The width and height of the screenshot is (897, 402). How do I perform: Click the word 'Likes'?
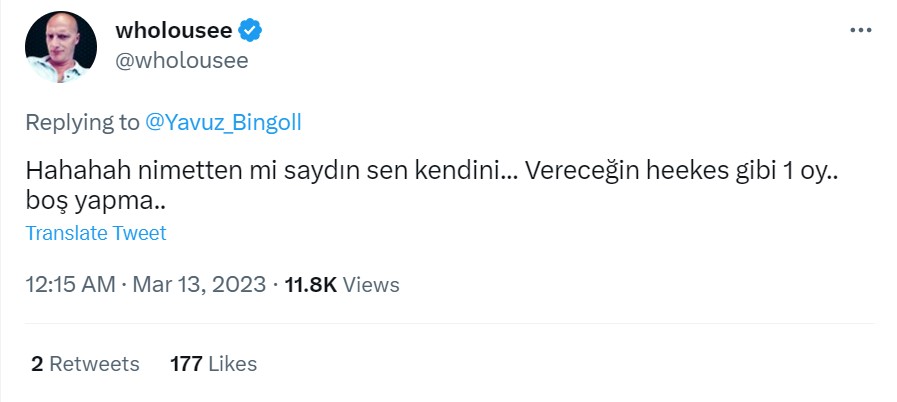[x=233, y=364]
